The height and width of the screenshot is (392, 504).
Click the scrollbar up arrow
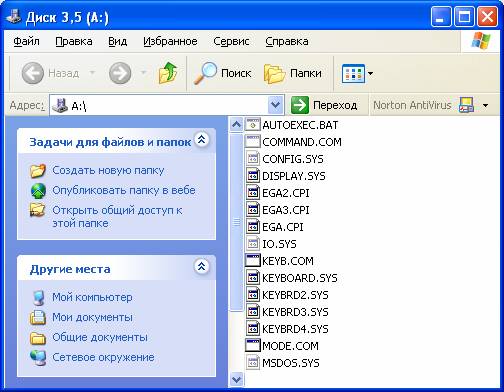(236, 125)
